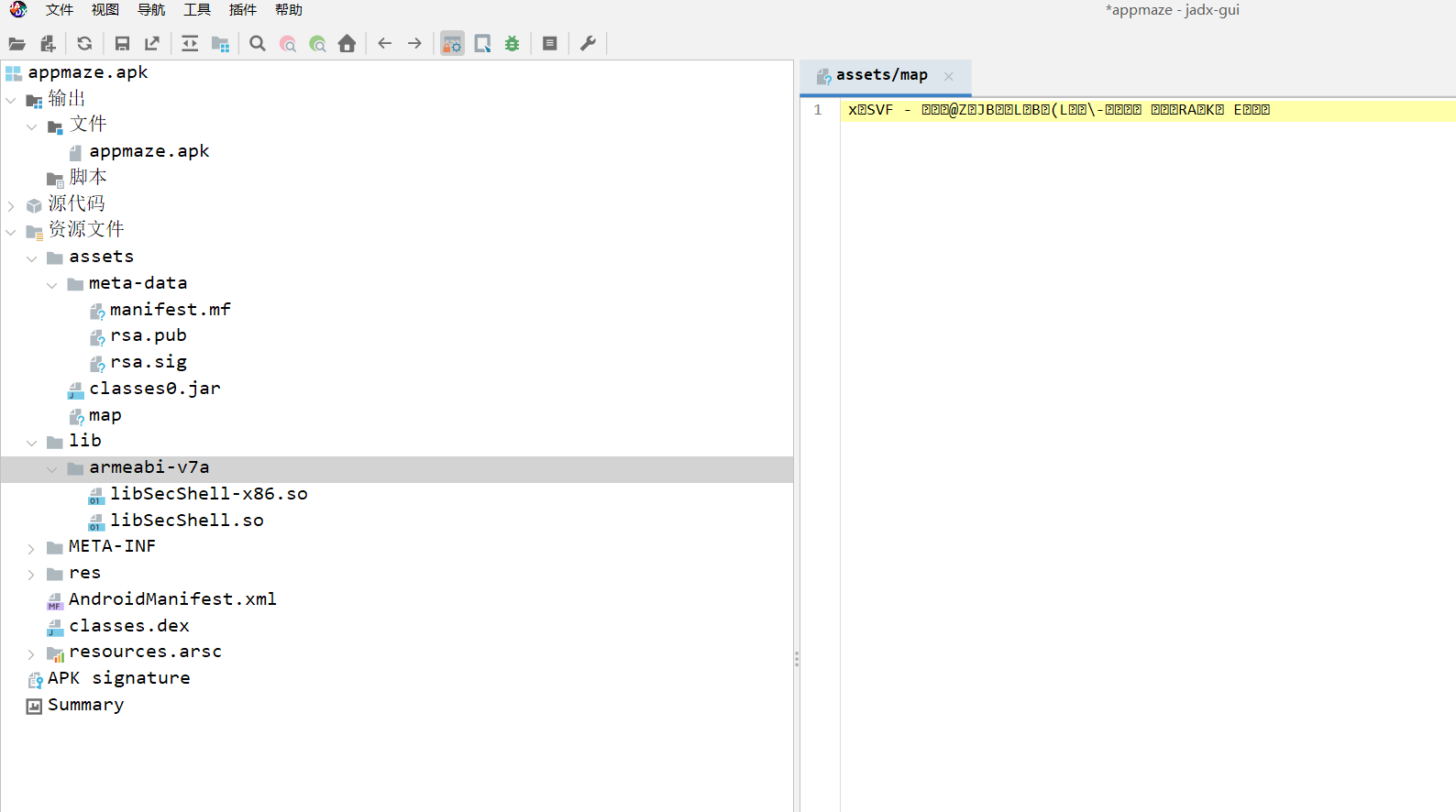Click the 源代码 package icon
The height and width of the screenshot is (812, 1456).
(x=34, y=205)
